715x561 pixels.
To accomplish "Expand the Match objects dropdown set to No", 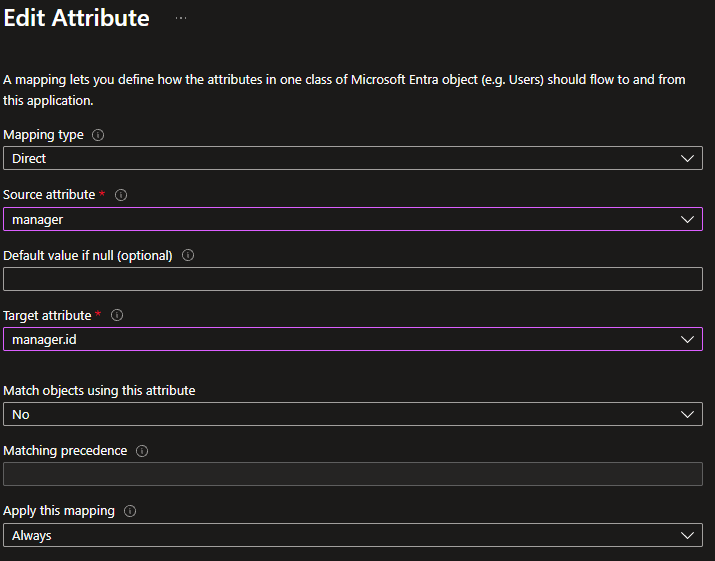I will pos(352,414).
